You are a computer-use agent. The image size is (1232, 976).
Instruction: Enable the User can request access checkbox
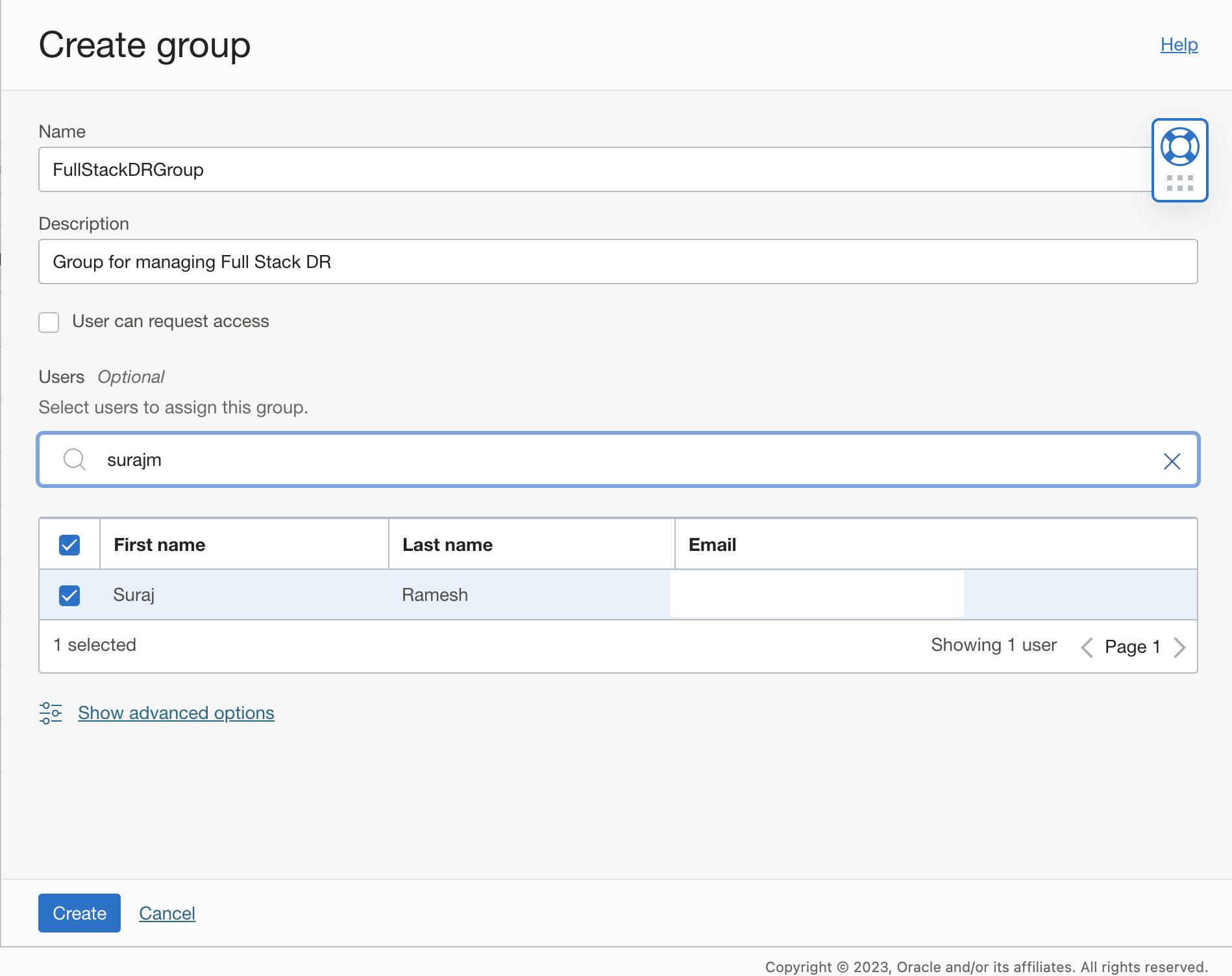tap(49, 322)
